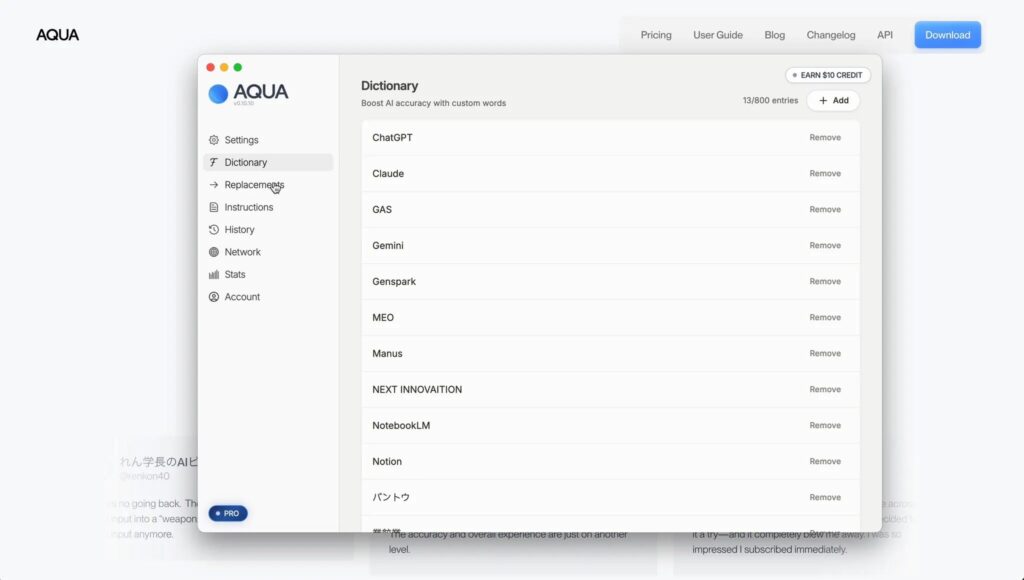Click the PRO badge in sidebar
Image resolution: width=1024 pixels, height=580 pixels.
click(x=228, y=513)
